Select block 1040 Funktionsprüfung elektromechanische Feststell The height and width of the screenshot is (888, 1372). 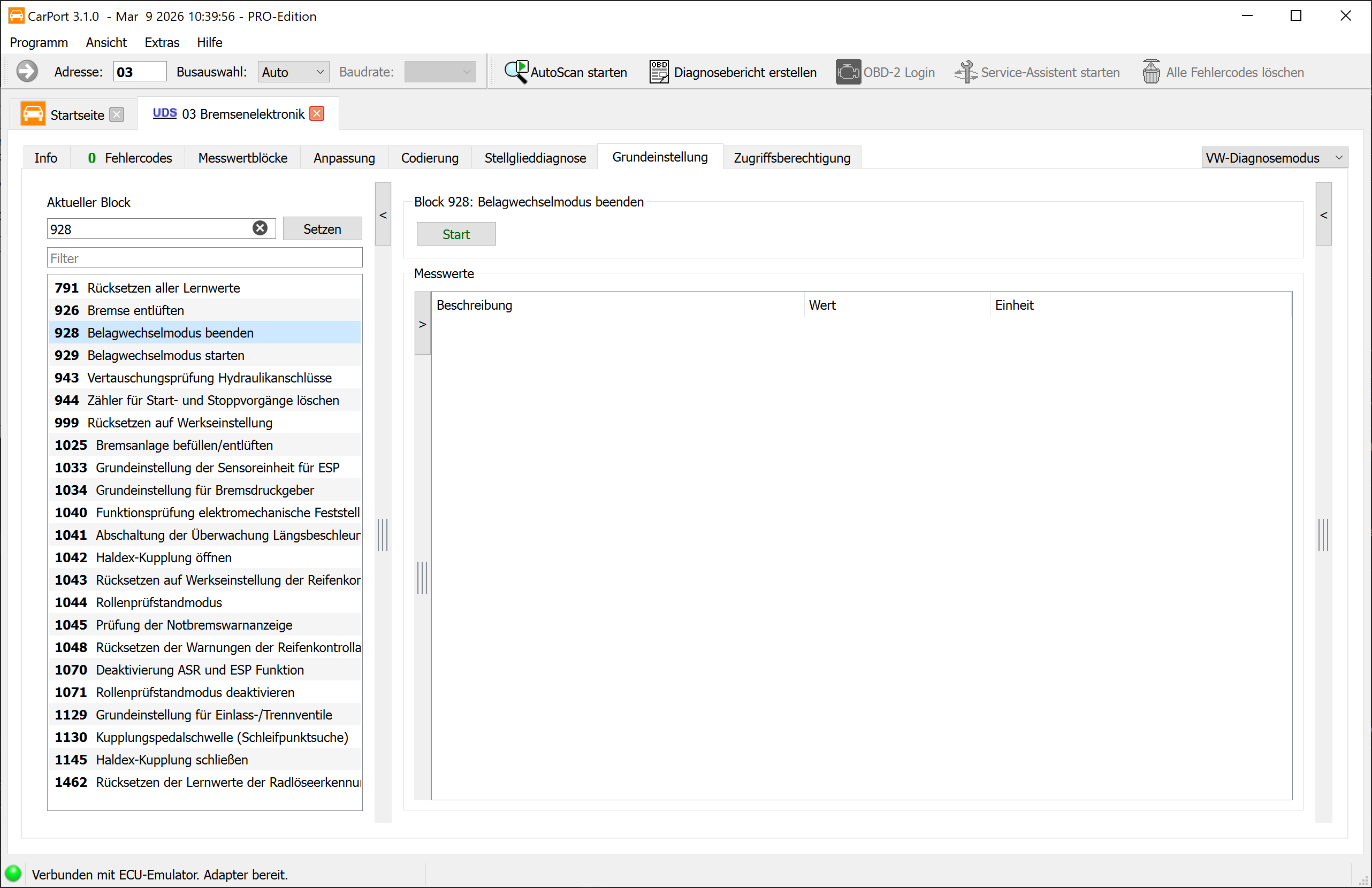(204, 512)
